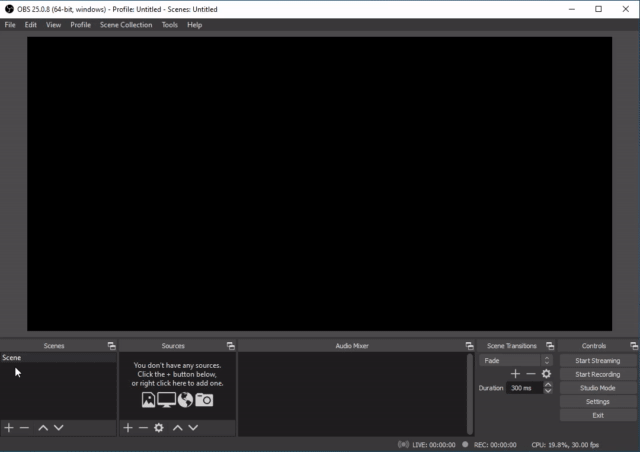Screen dimensions: 640x452
Task: Open the File menu
Action: (x=10, y=25)
